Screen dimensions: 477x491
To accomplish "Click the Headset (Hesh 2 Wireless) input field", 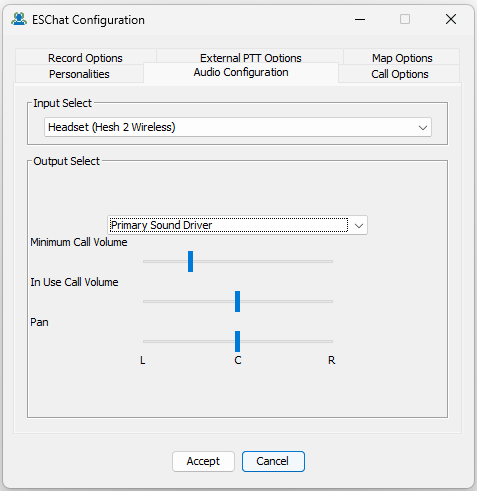I will [238, 127].
